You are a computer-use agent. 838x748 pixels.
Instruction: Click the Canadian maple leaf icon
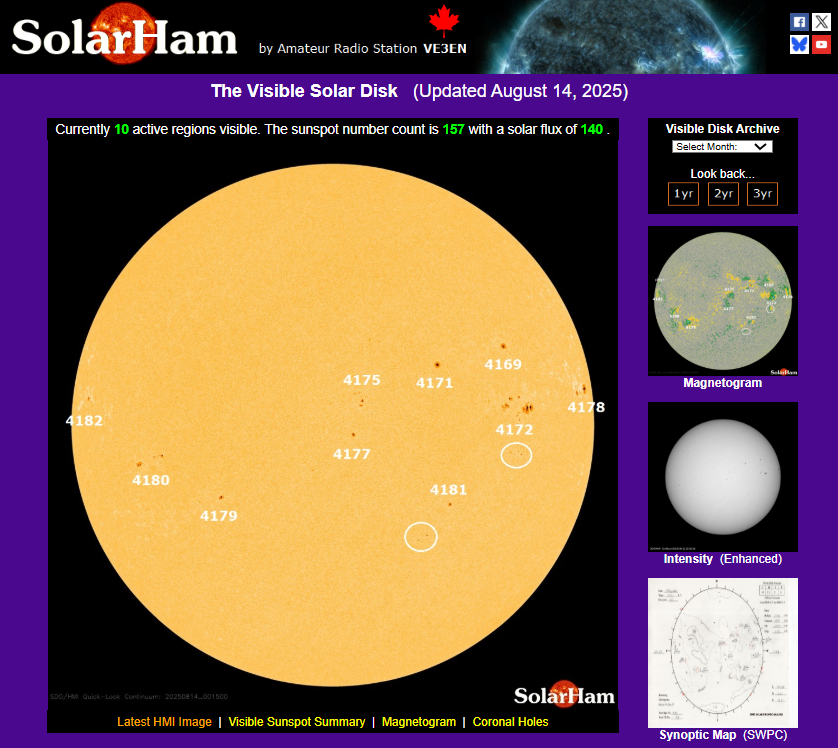tap(442, 21)
